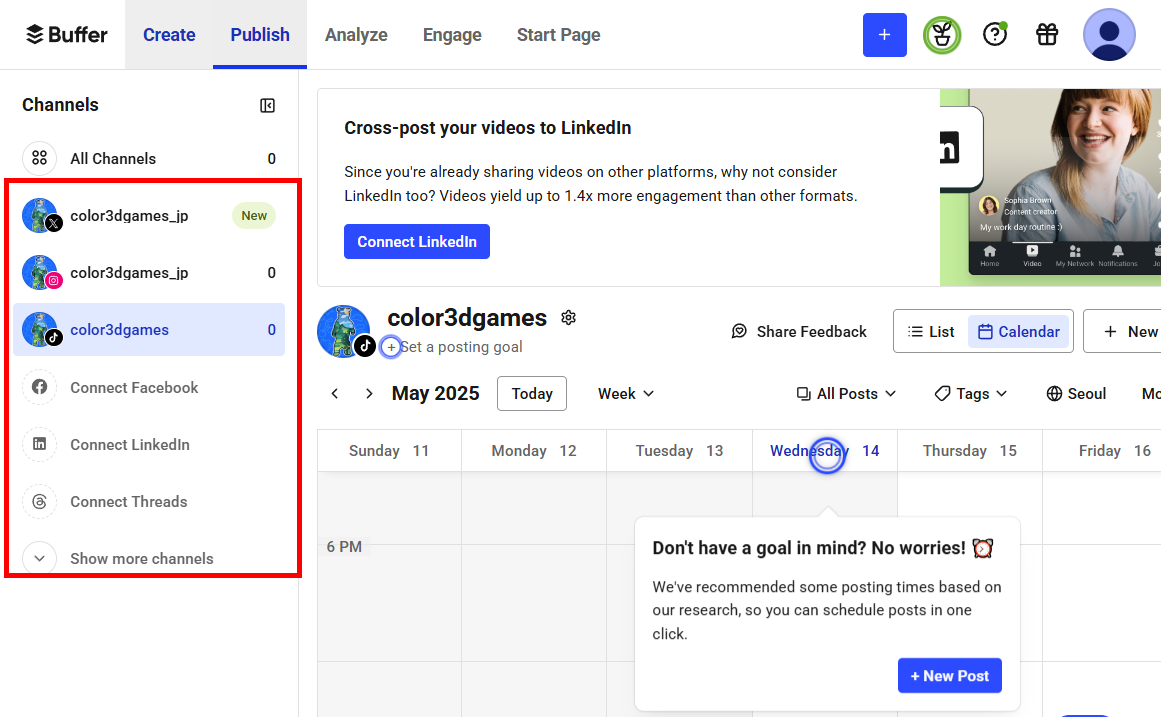1161x717 pixels.
Task: Select All Channels
Action: pyautogui.click(x=149, y=159)
